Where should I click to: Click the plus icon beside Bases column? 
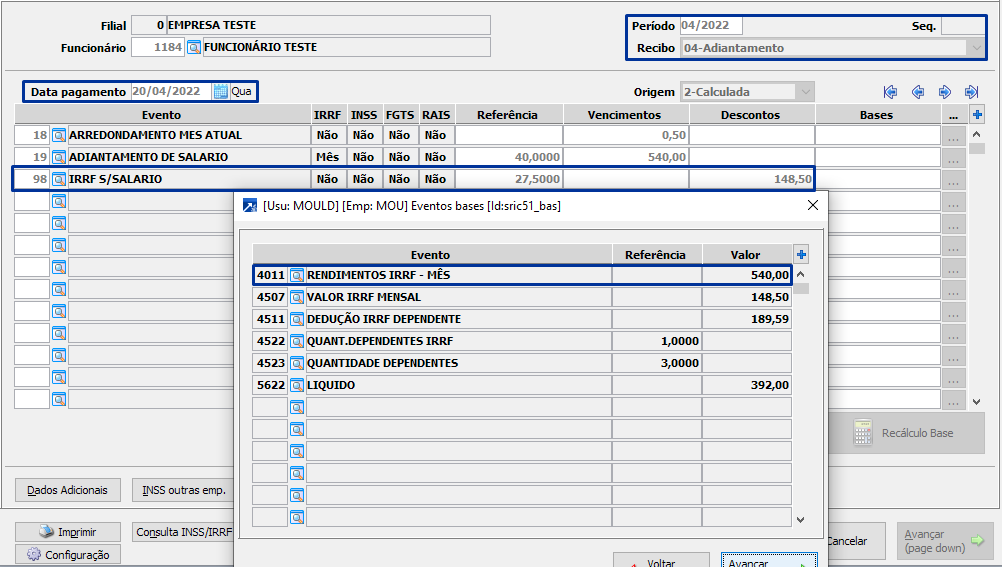pos(978,114)
